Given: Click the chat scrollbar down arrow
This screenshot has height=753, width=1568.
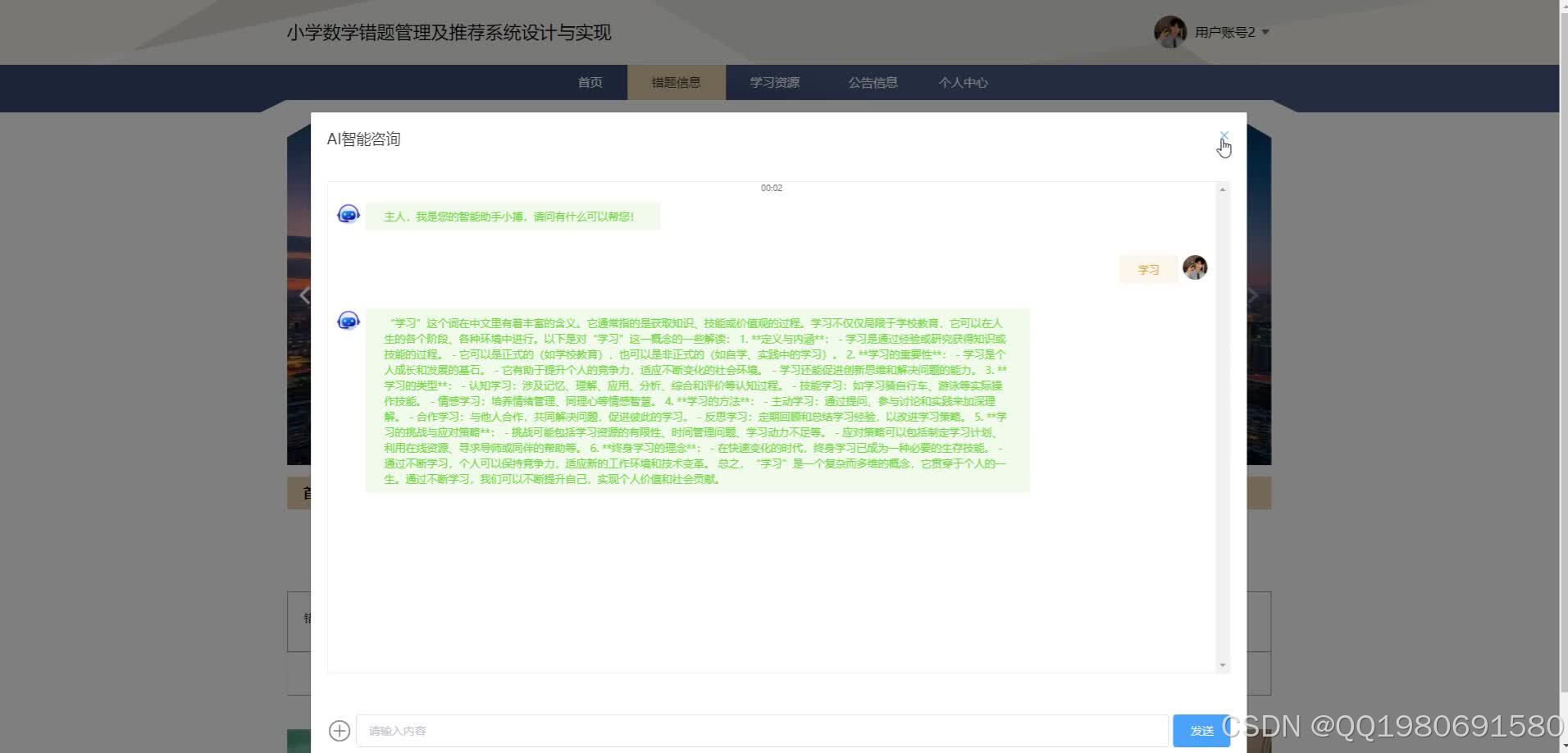Looking at the screenshot, I should click(1221, 664).
